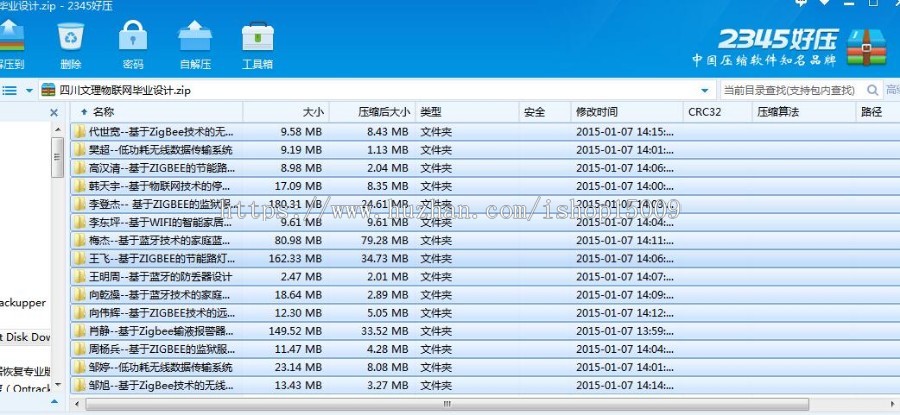Select folder icon of 向伟辉 row
The image size is (900, 415).
[80, 313]
